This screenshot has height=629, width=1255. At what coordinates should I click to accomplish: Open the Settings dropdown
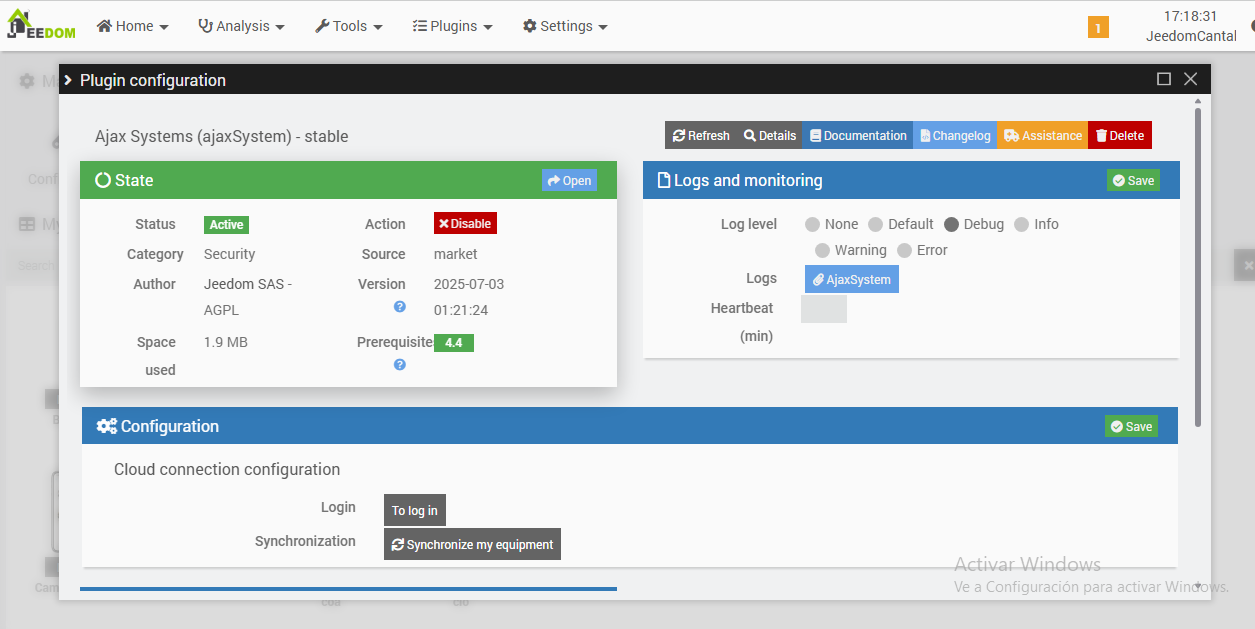565,26
